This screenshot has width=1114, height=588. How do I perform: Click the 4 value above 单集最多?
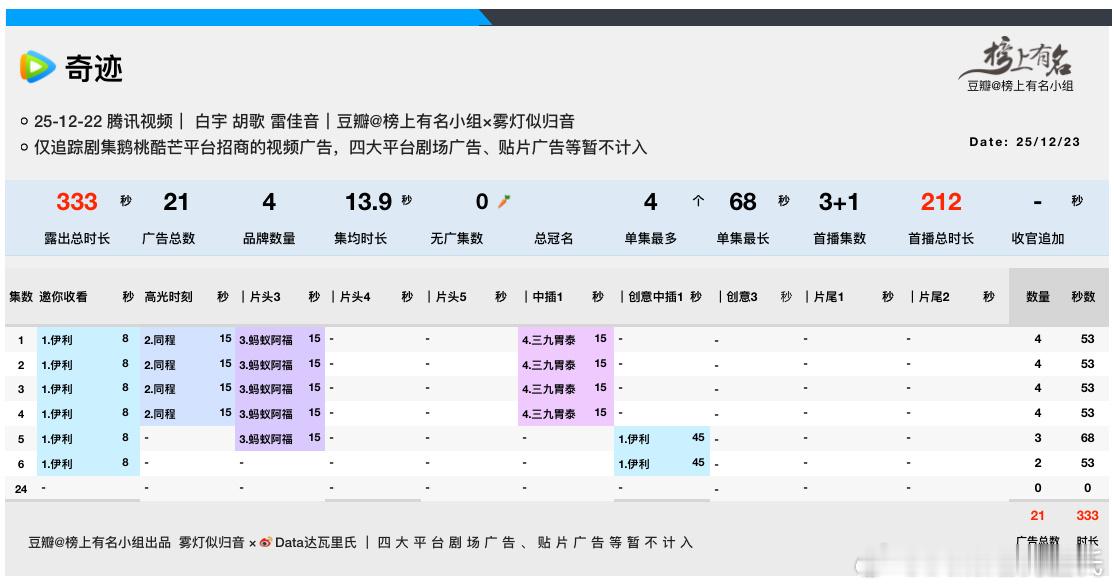[x=650, y=202]
